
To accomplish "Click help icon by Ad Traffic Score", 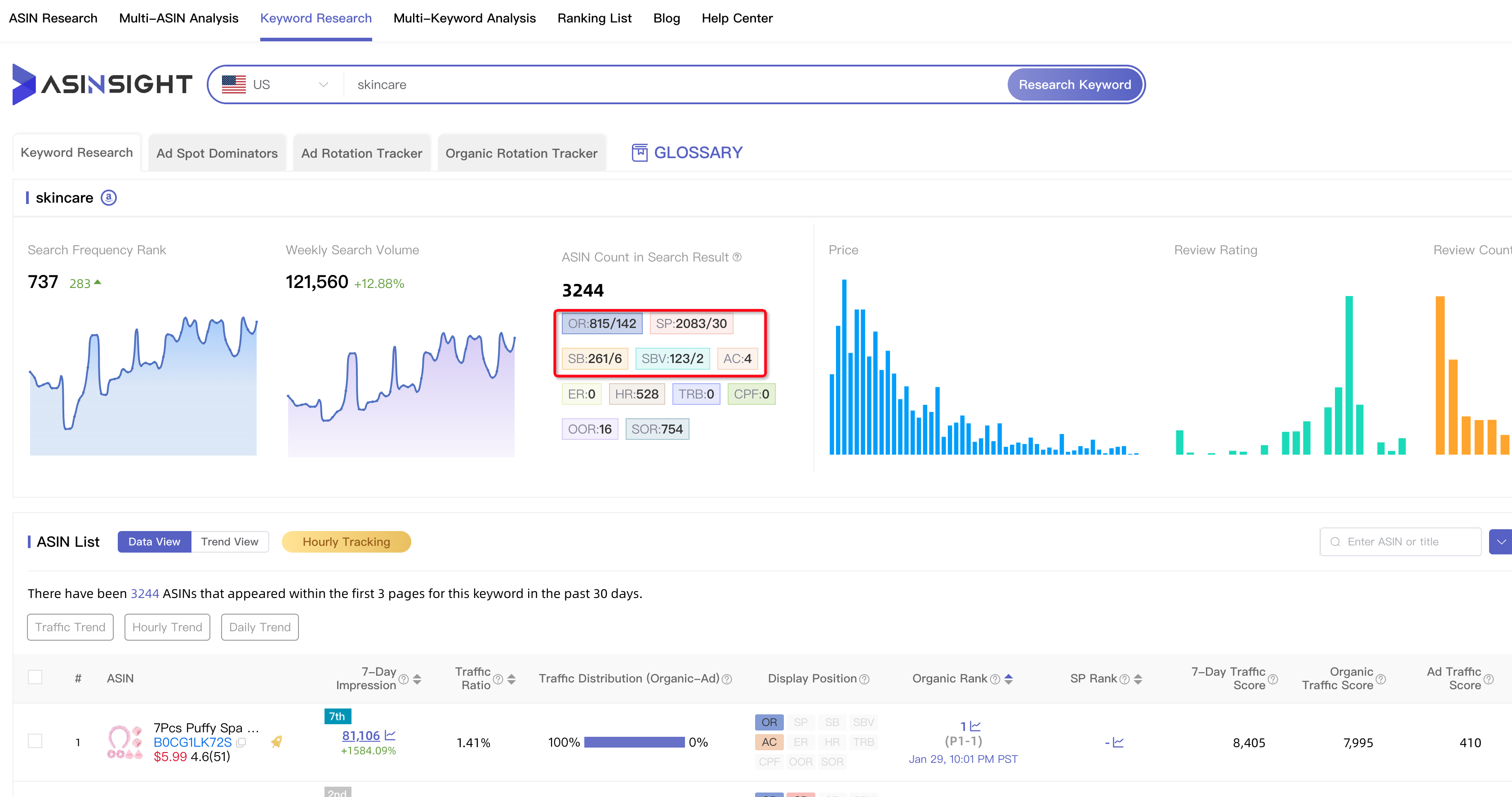I will coord(1489,679).
